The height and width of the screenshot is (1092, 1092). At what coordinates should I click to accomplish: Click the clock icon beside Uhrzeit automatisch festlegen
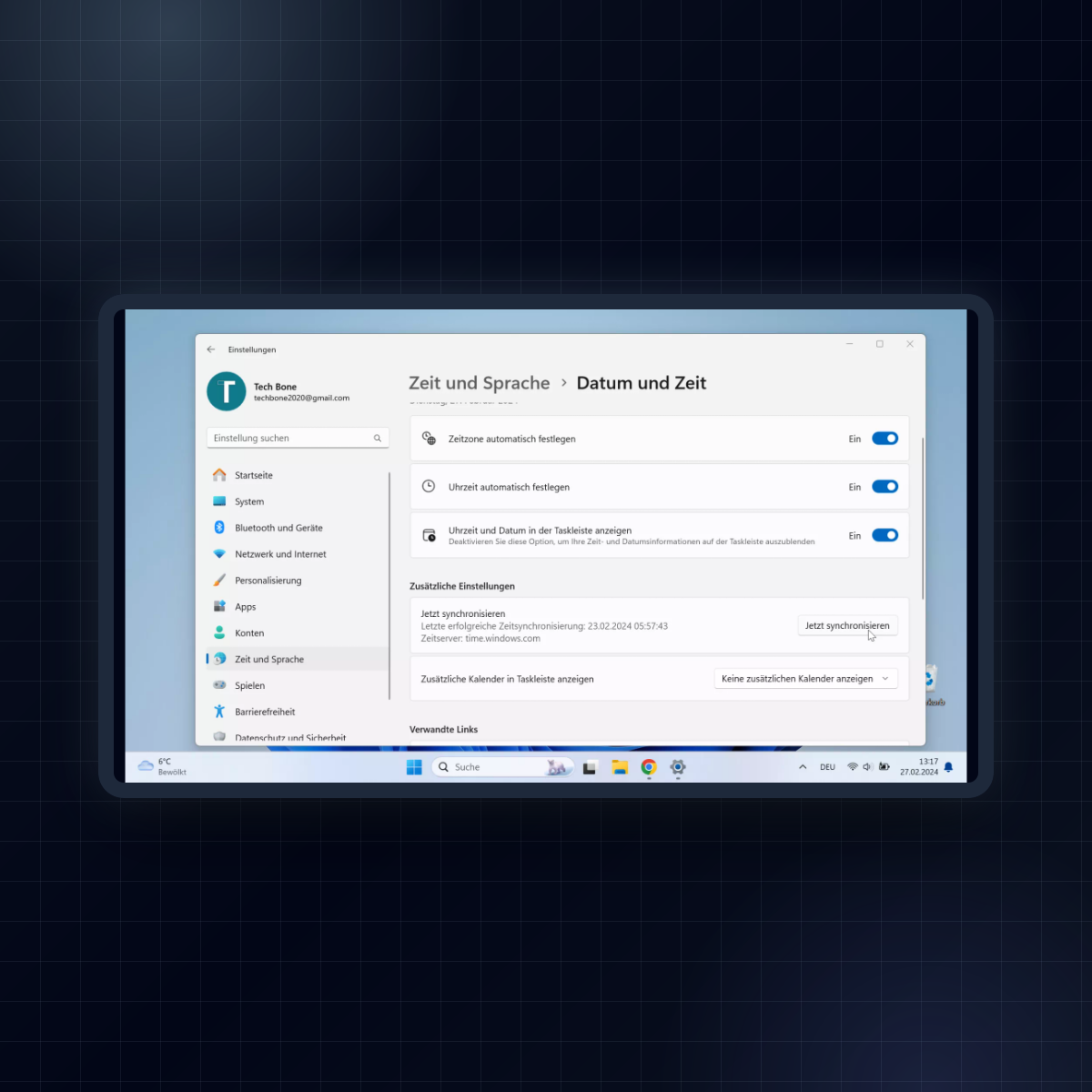429,486
